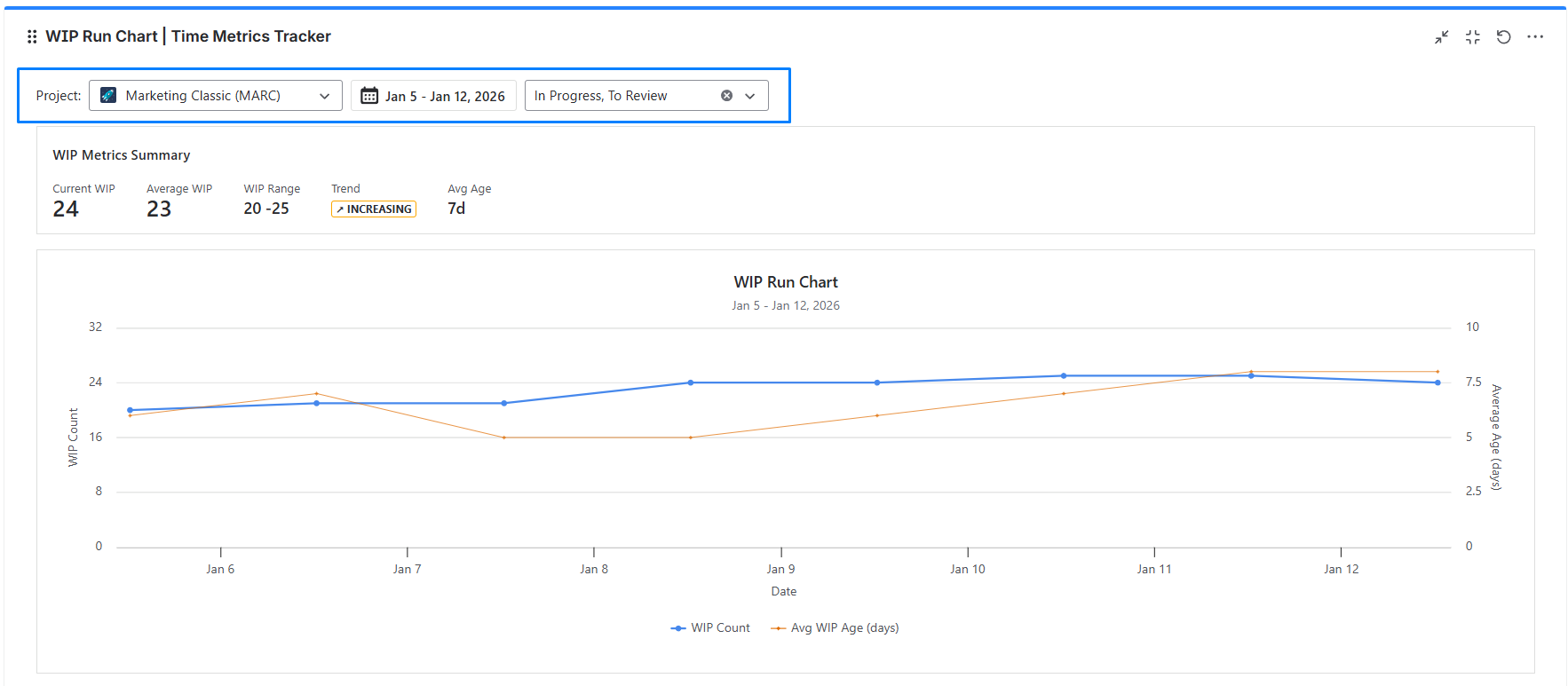Open the Jan 5 - Jan 12, 2026 date picker
Image resolution: width=1568 pixels, height=686 pixels.
444,96
